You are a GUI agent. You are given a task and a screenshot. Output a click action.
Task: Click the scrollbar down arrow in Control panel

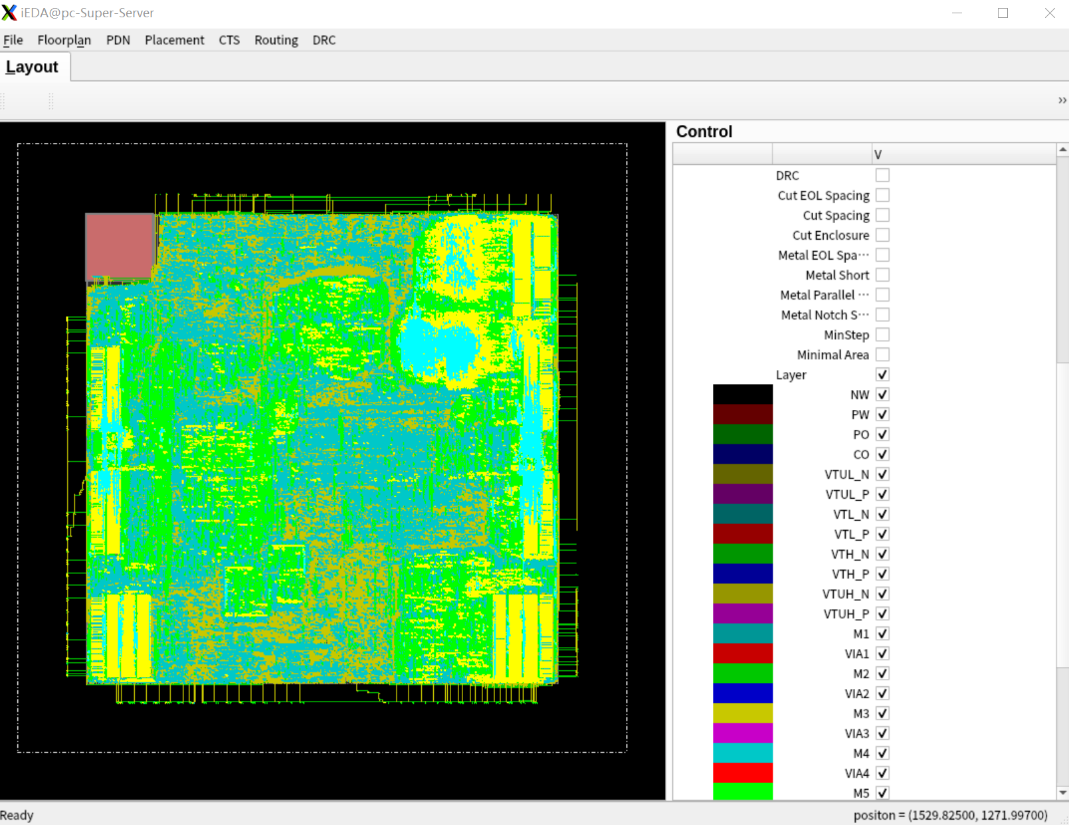pyautogui.click(x=1062, y=793)
